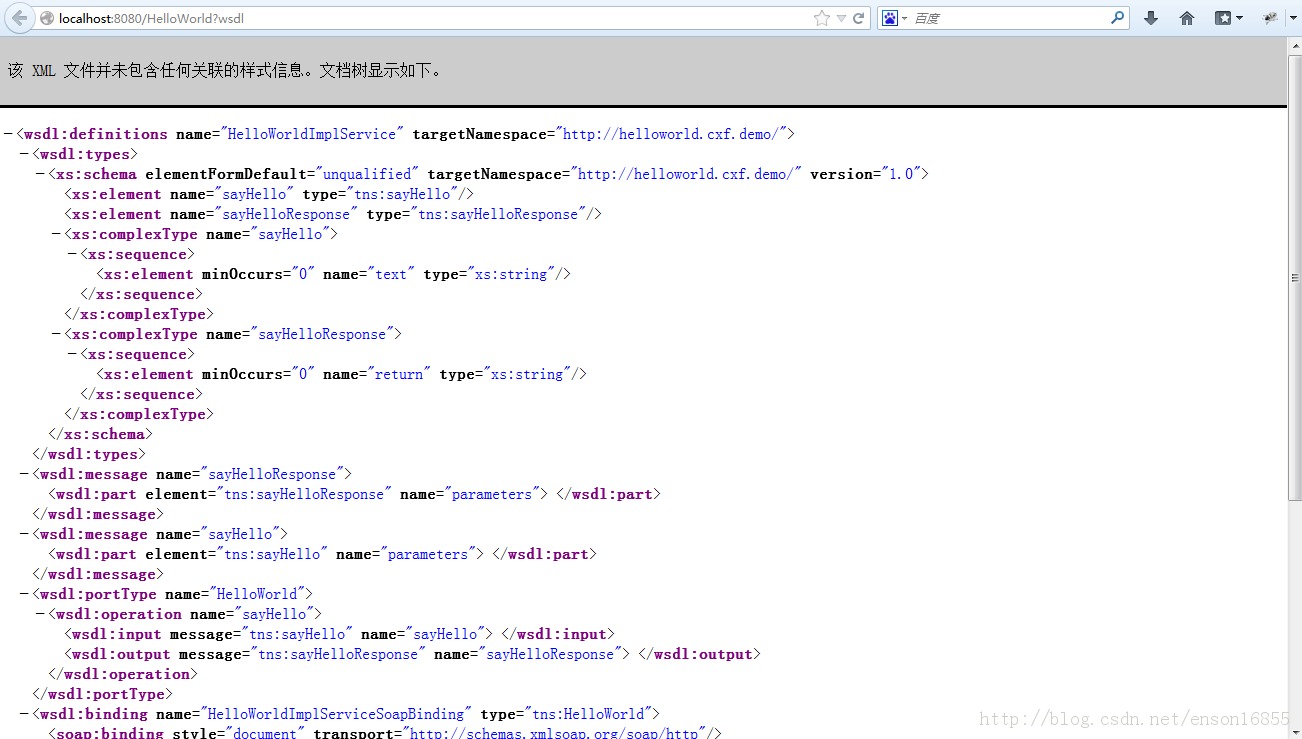Click the closing </xs:schema> tag

(101, 434)
